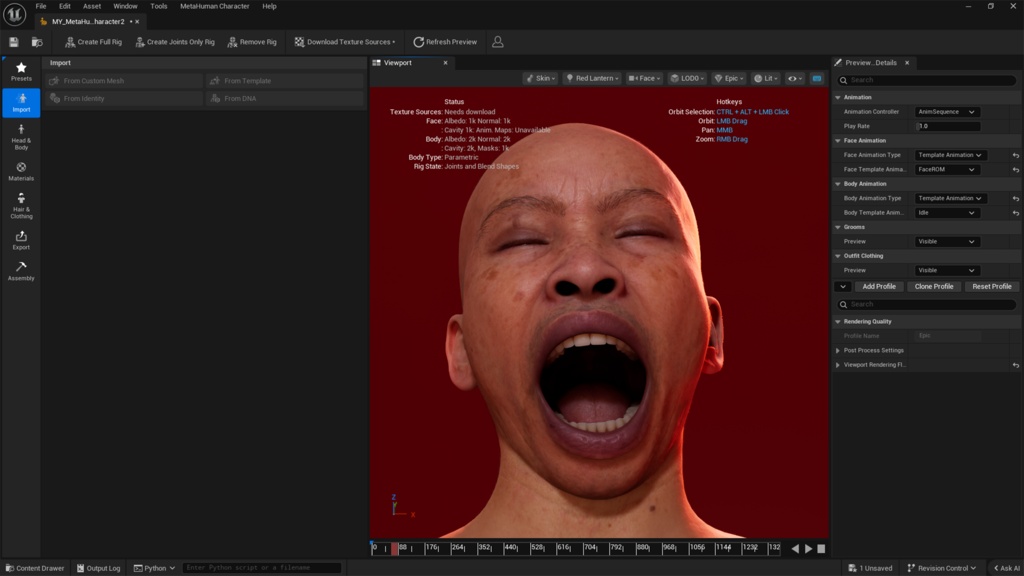Click the Clone Profile button
1024x576 pixels.
coord(934,287)
